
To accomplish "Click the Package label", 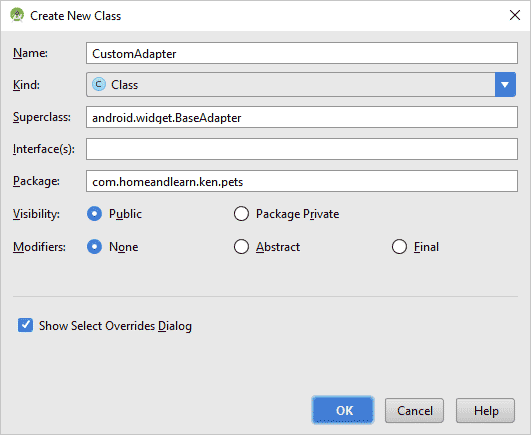I will [36, 181].
